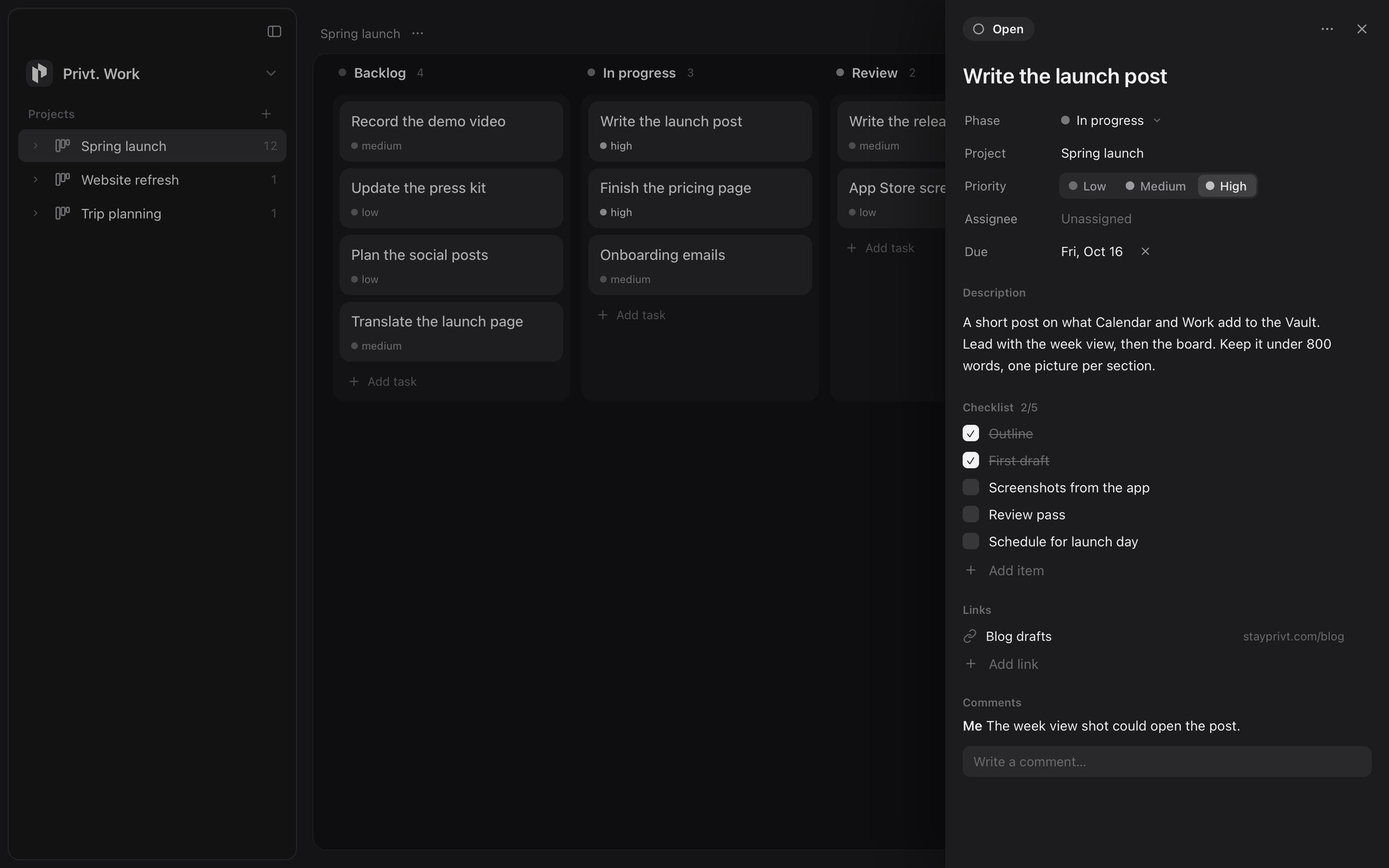Expand the Spring launch project tree
Viewport: 1389px width, 868px height.
[x=35, y=145]
